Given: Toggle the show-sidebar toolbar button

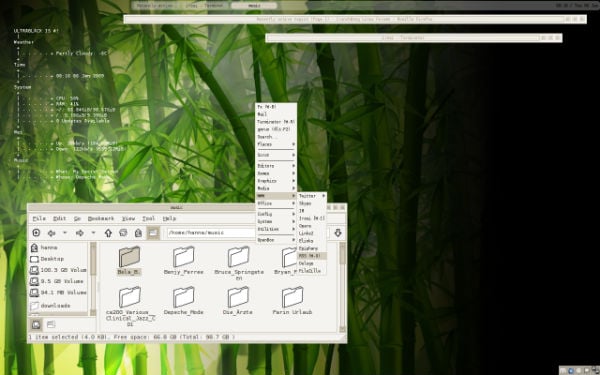Looking at the screenshot, I should coord(153,233).
